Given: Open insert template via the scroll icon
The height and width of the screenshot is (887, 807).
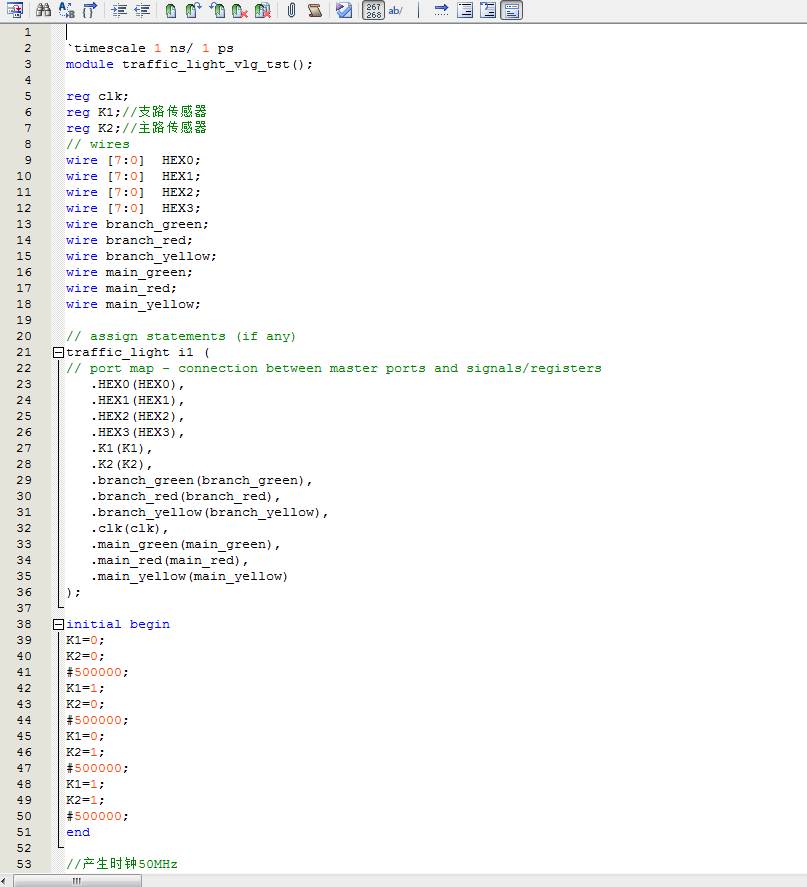Looking at the screenshot, I should click(314, 10).
